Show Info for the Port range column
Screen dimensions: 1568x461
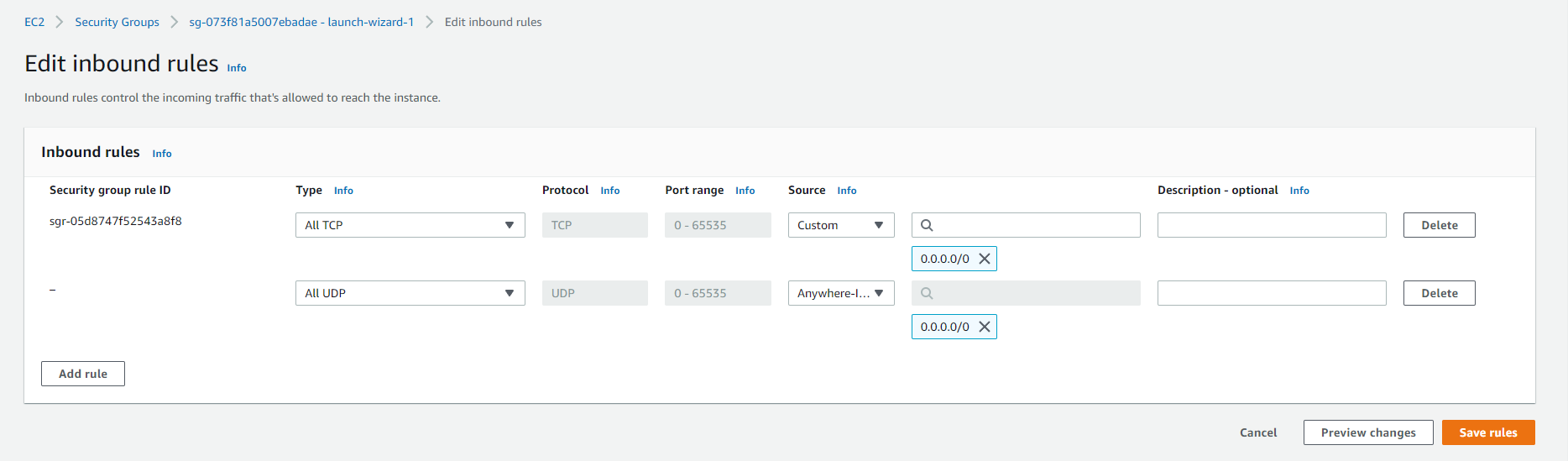745,191
